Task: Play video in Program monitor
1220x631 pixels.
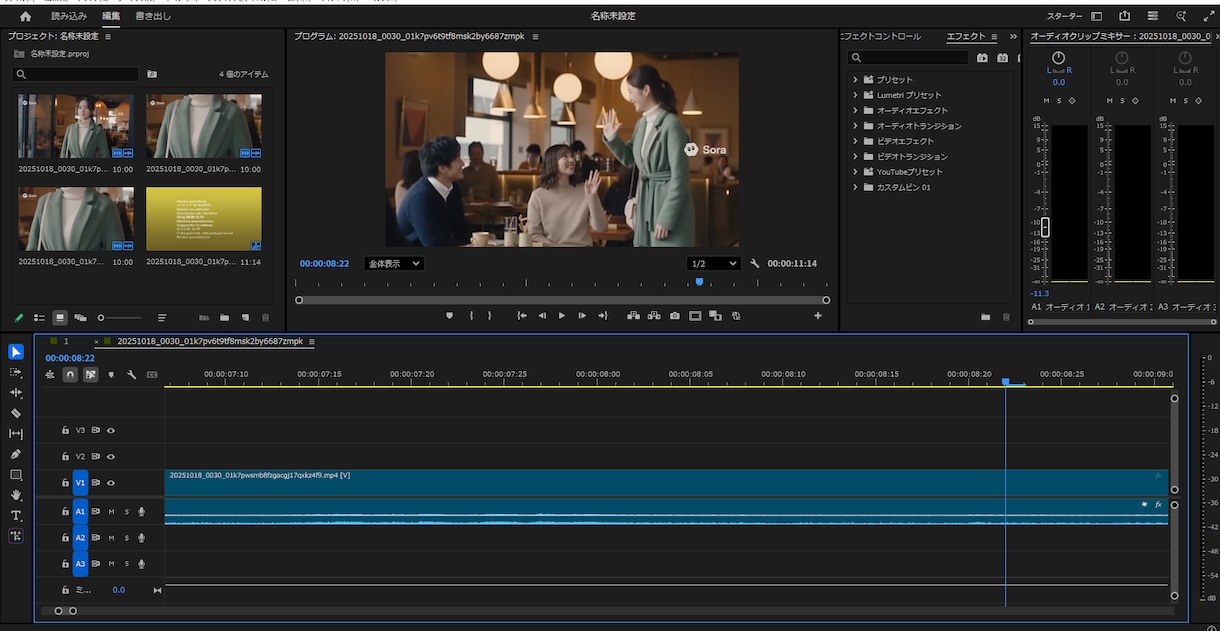Action: (562, 316)
